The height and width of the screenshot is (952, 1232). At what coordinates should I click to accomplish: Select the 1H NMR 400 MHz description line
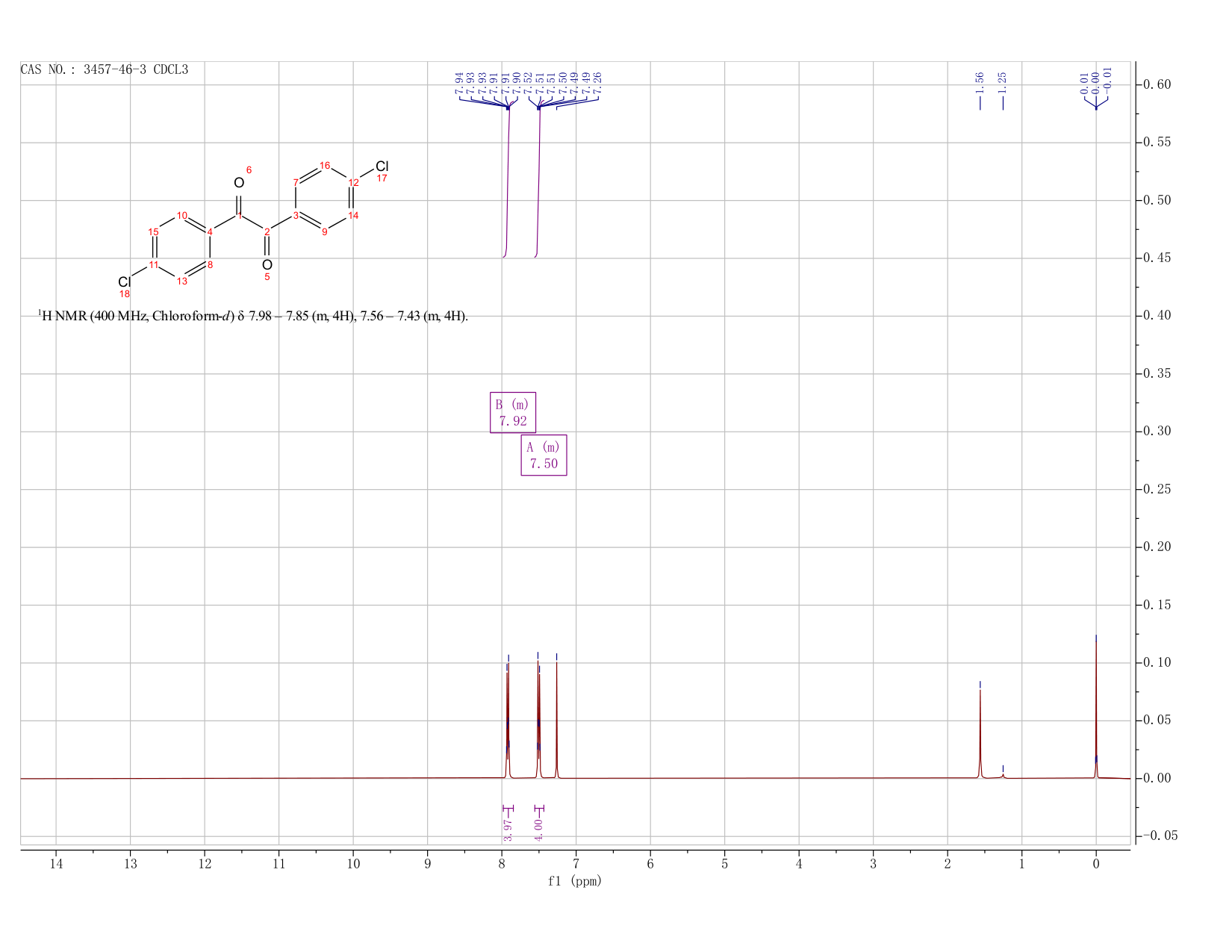click(253, 316)
